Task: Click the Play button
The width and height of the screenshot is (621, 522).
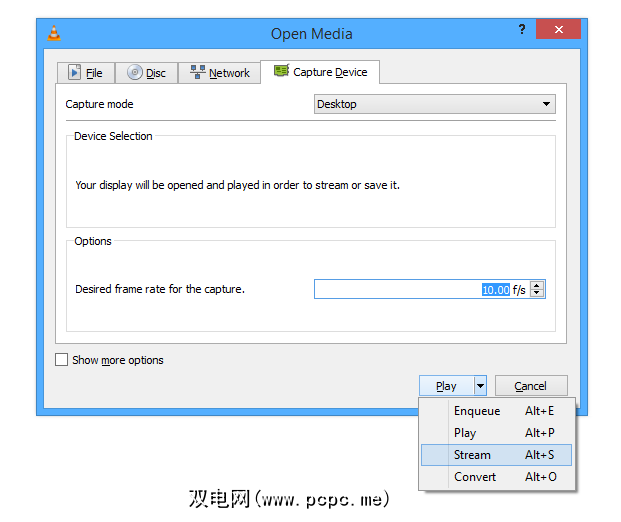Action: (x=446, y=386)
